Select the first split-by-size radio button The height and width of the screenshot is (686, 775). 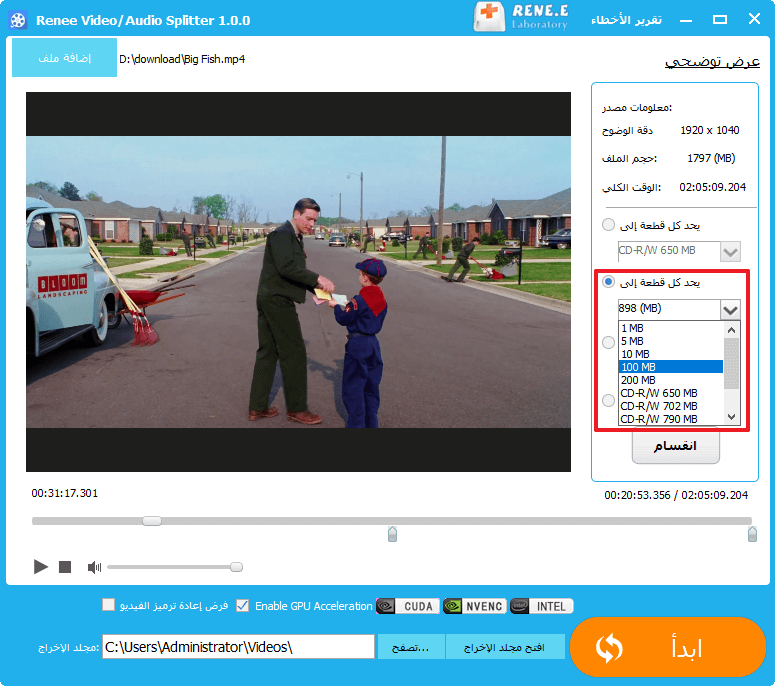608,224
